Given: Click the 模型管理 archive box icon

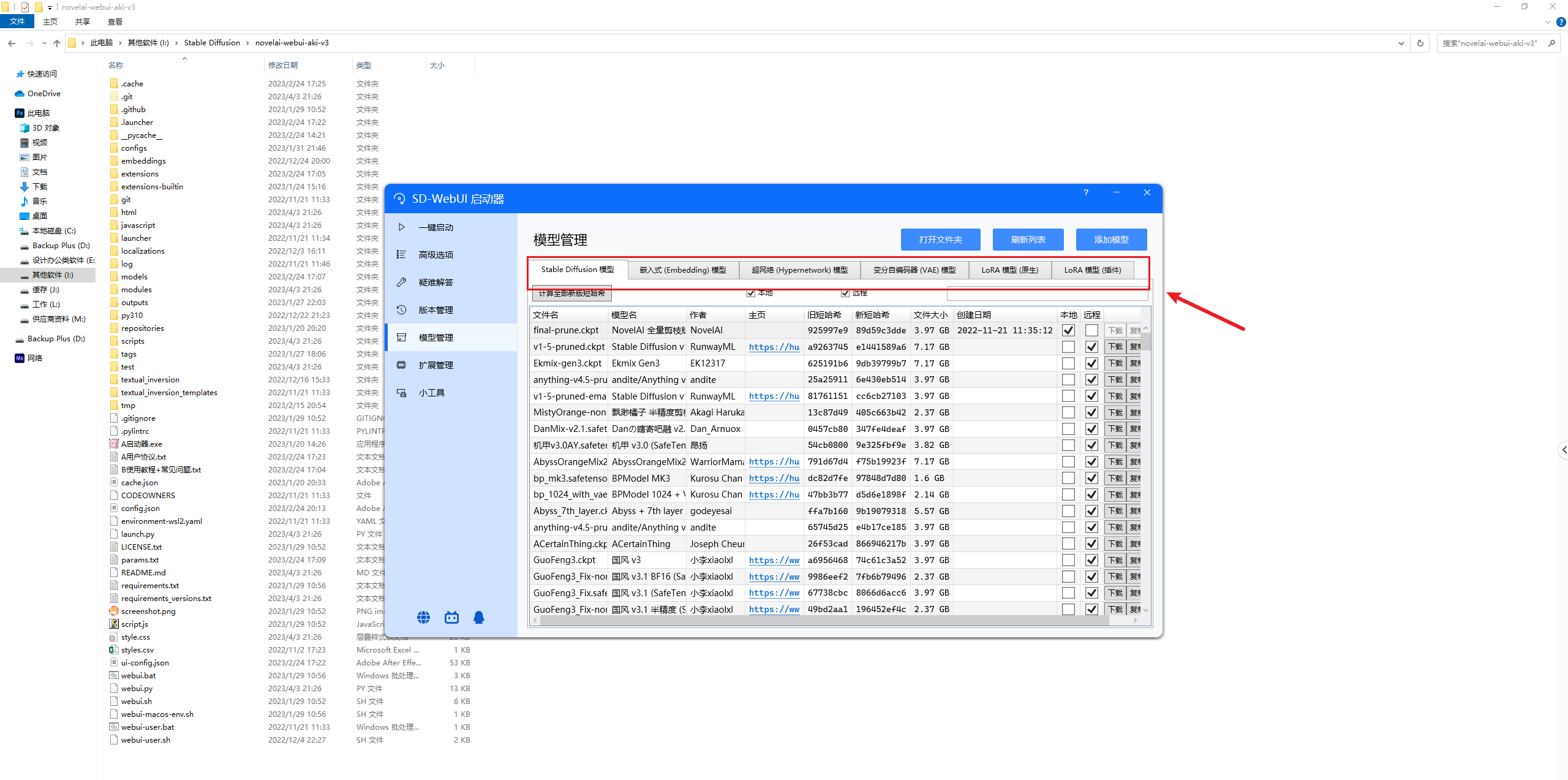Looking at the screenshot, I should click(x=402, y=338).
